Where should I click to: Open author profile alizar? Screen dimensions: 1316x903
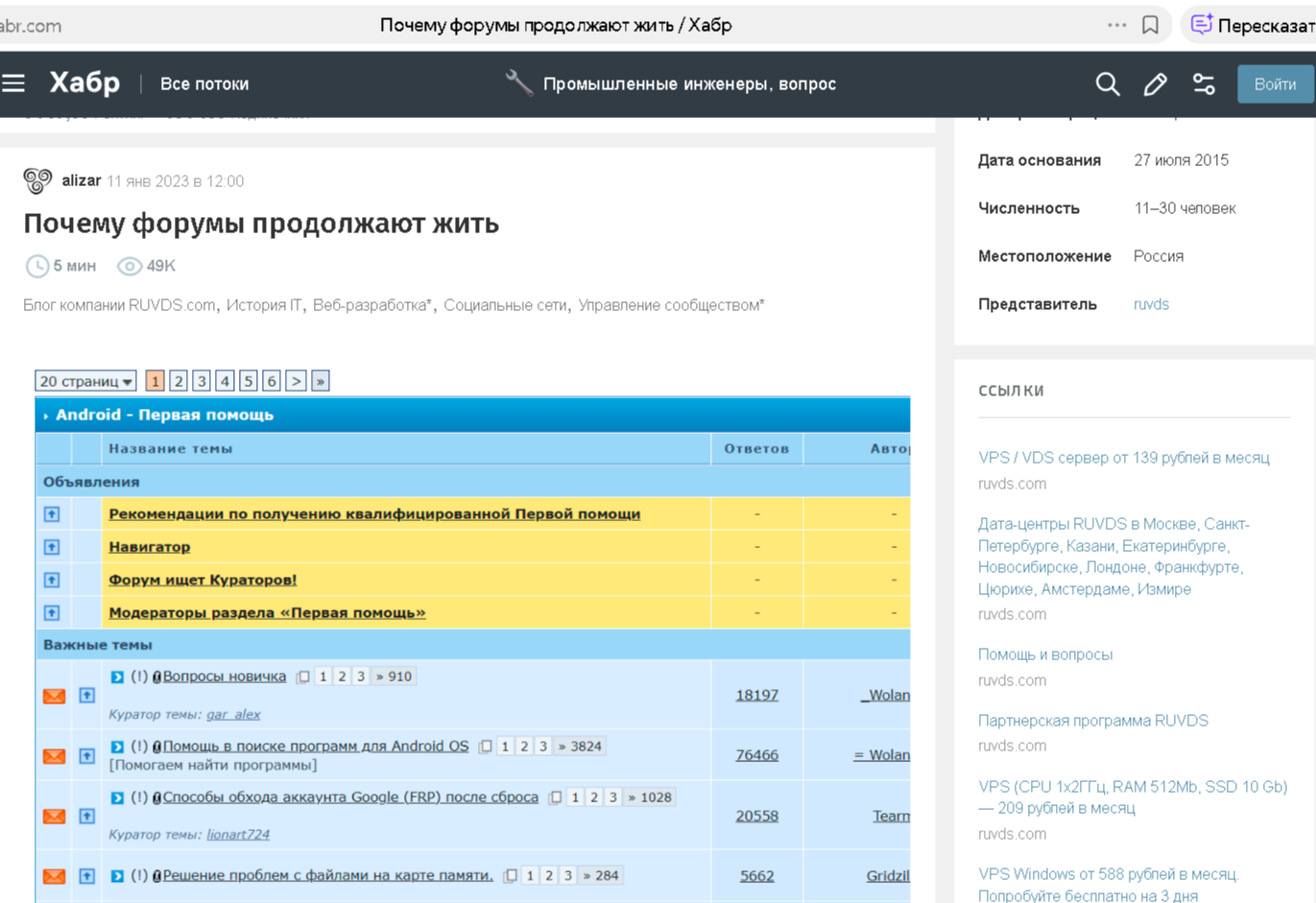(x=81, y=180)
